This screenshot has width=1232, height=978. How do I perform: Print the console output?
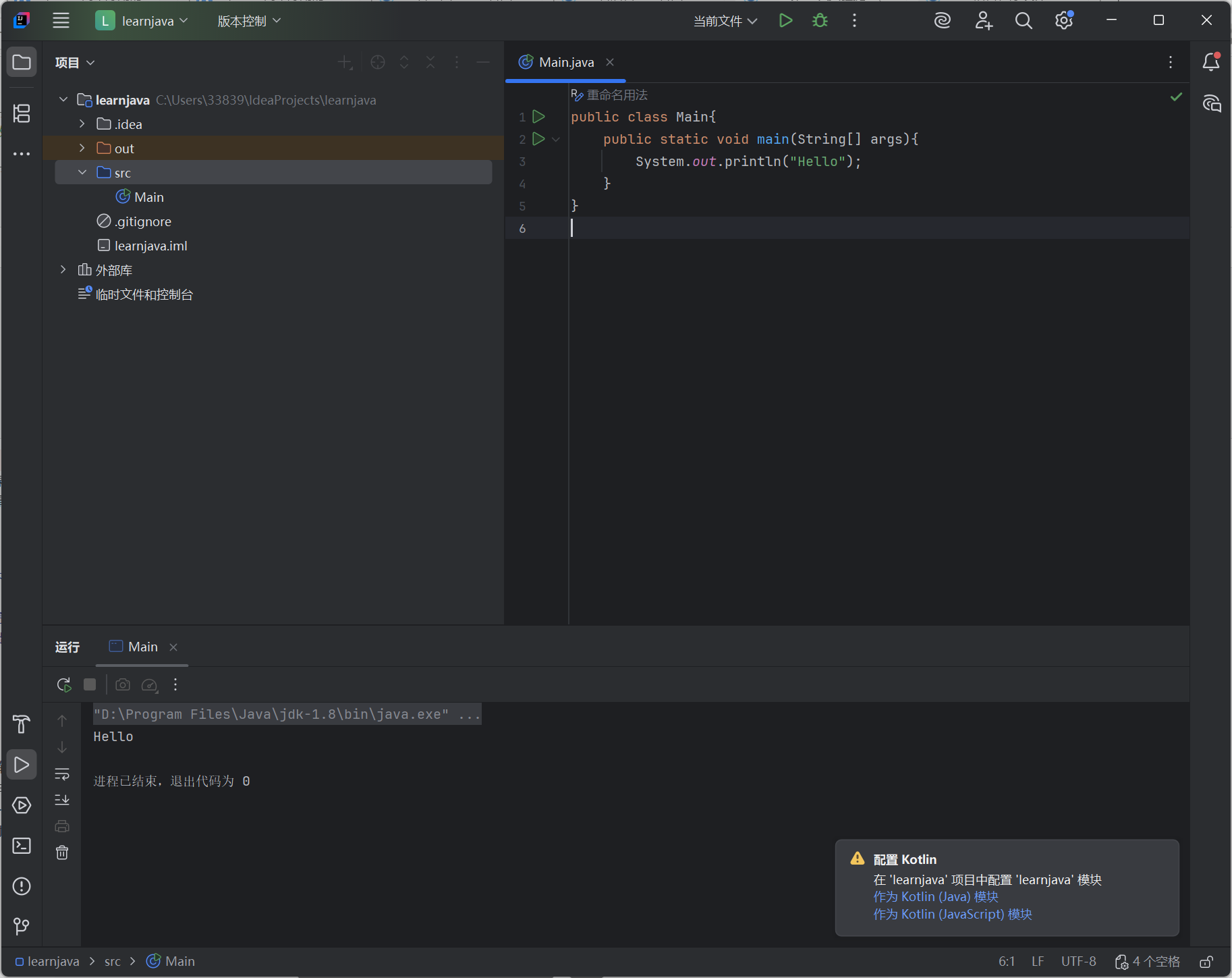pyautogui.click(x=62, y=826)
